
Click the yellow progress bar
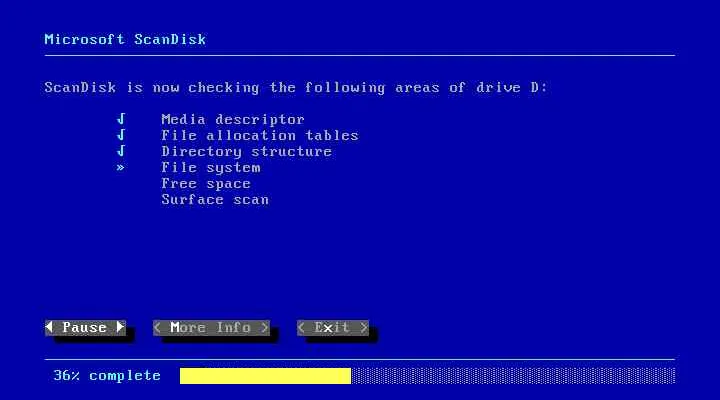(x=265, y=376)
